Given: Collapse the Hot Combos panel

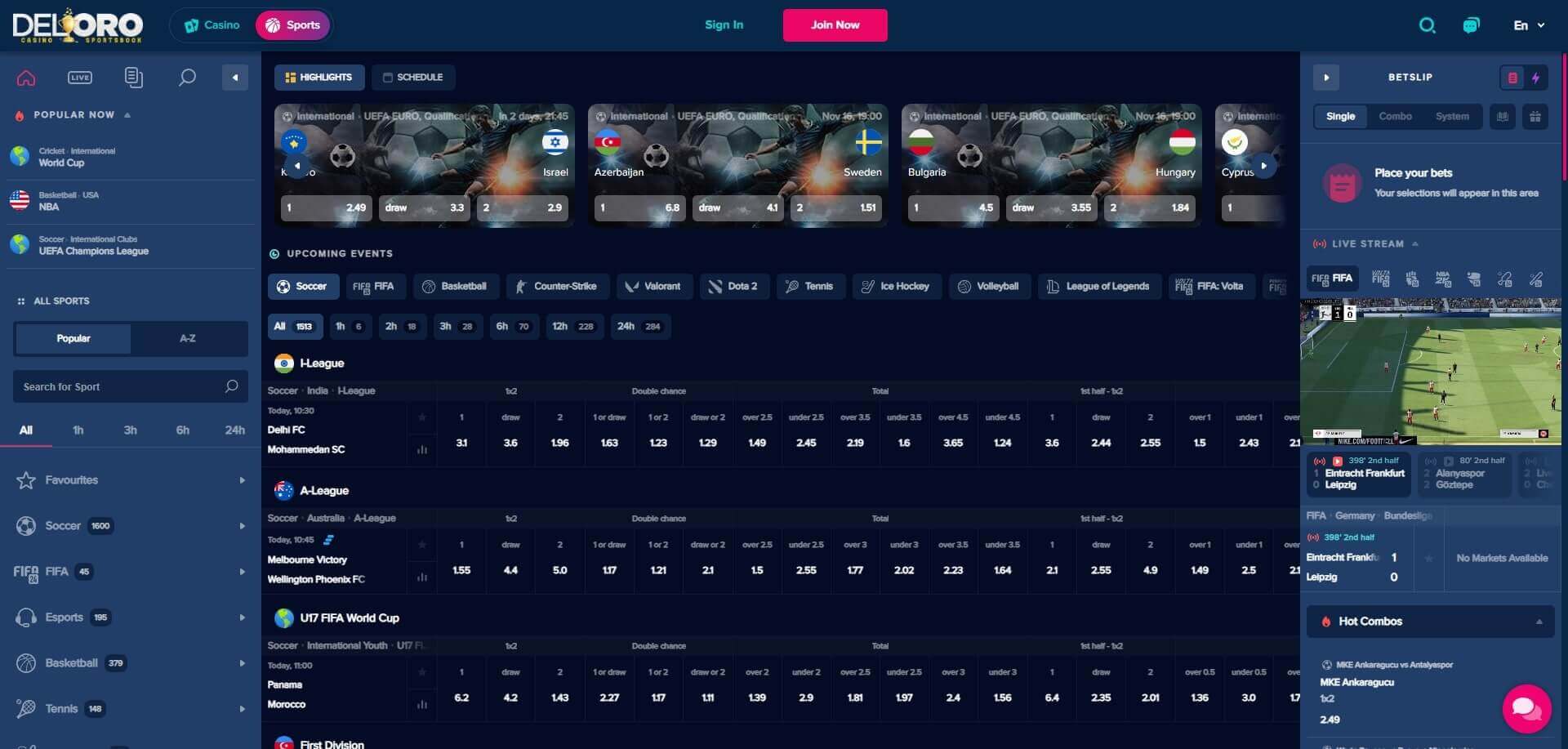Looking at the screenshot, I should pos(1539,622).
